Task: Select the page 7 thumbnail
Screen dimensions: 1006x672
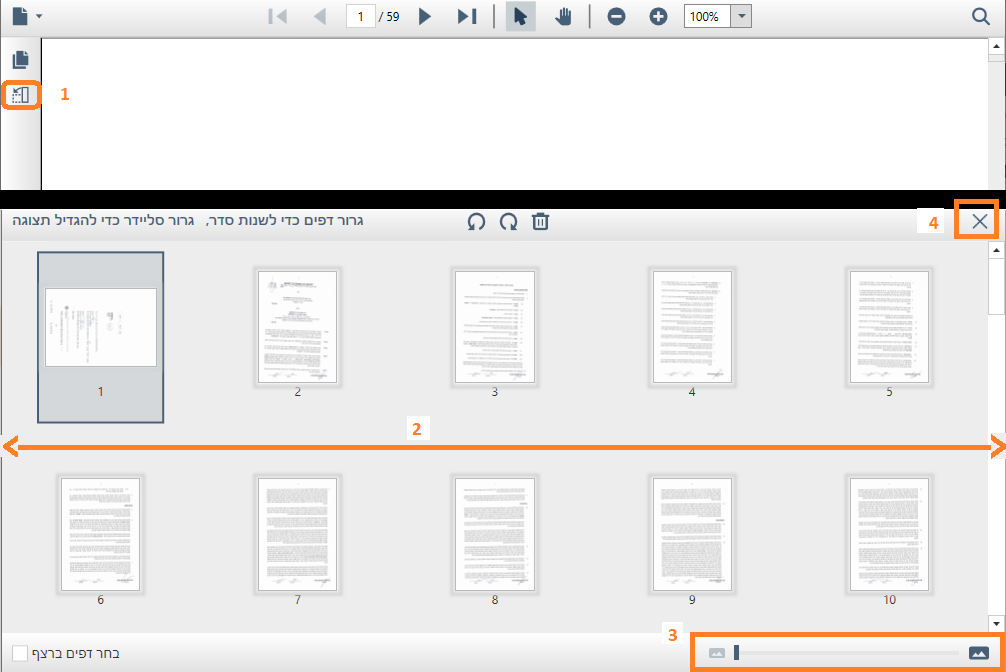Action: click(297, 534)
